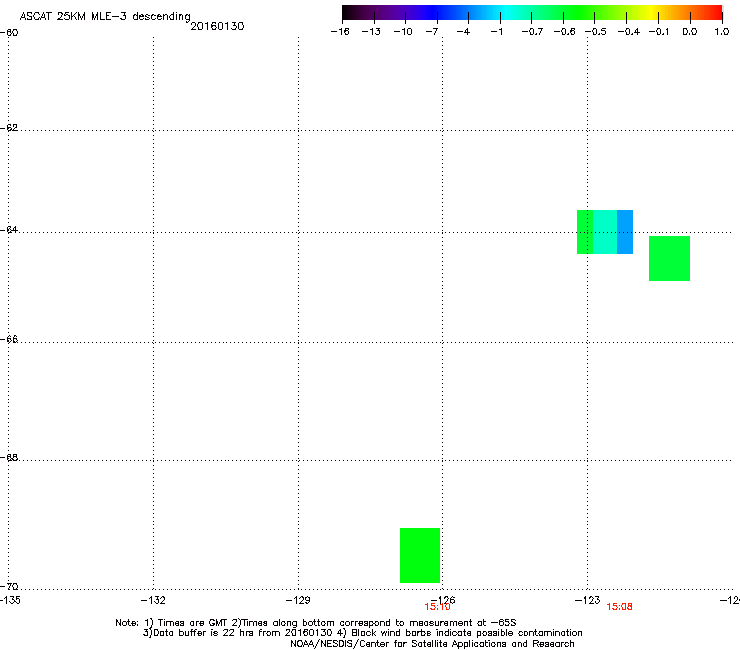Click the date label '20160130' under the title

tap(217, 26)
